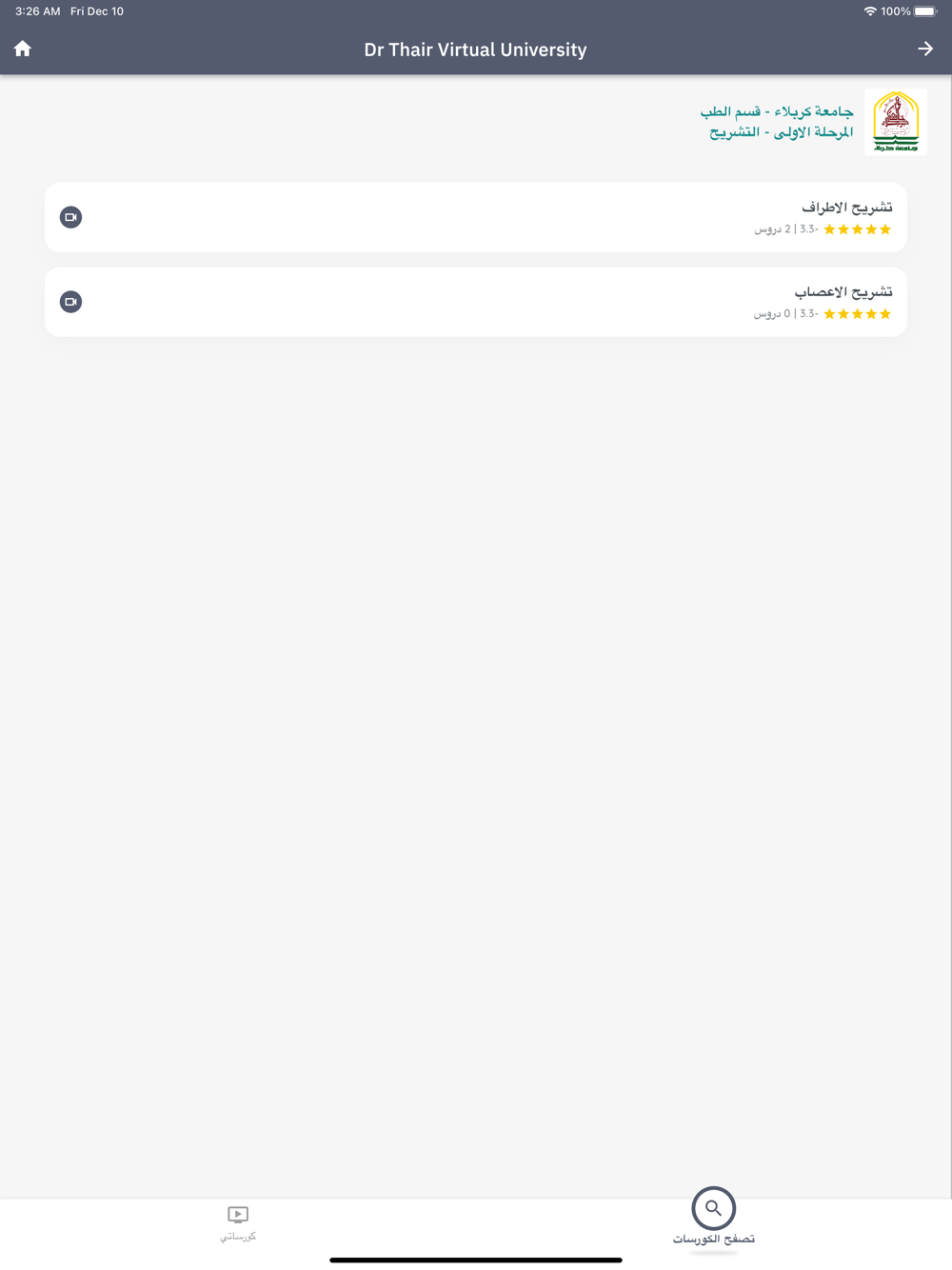952x1270 pixels.
Task: Tap the home icon in header
Action: pyautogui.click(x=23, y=49)
